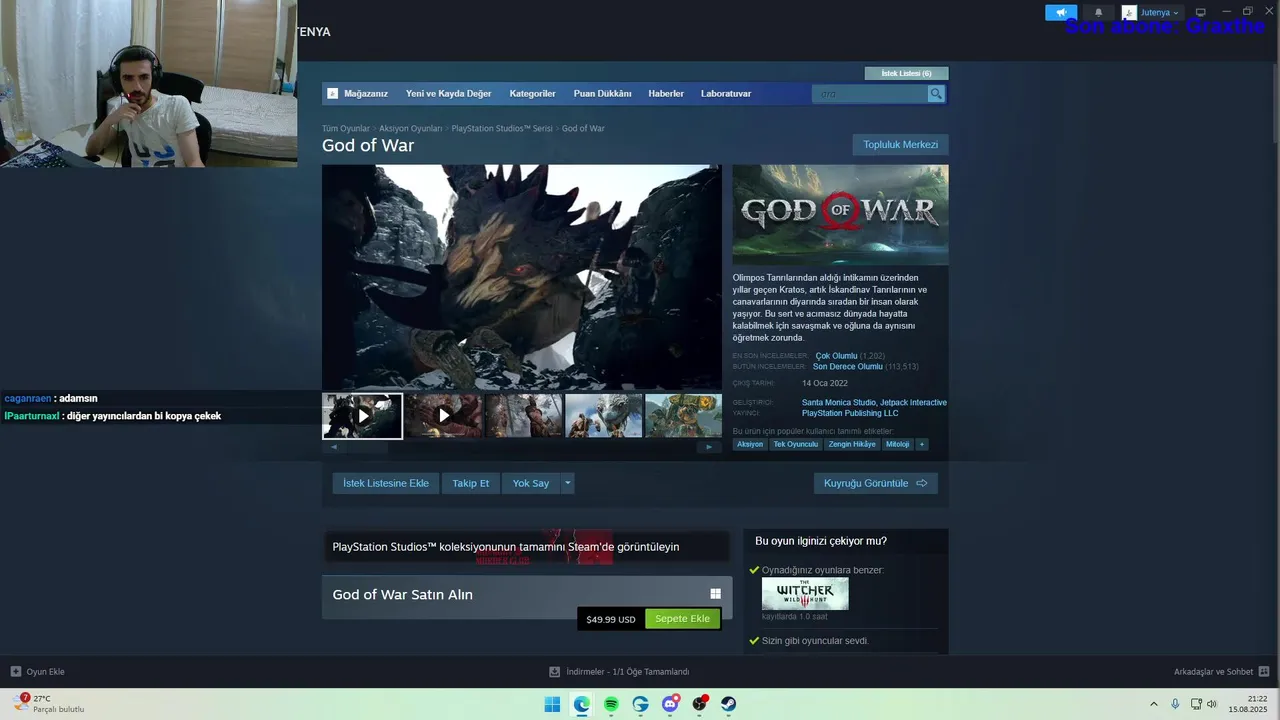This screenshot has height=720, width=1280.
Task: Open Spotify from taskbar
Action: [611, 704]
